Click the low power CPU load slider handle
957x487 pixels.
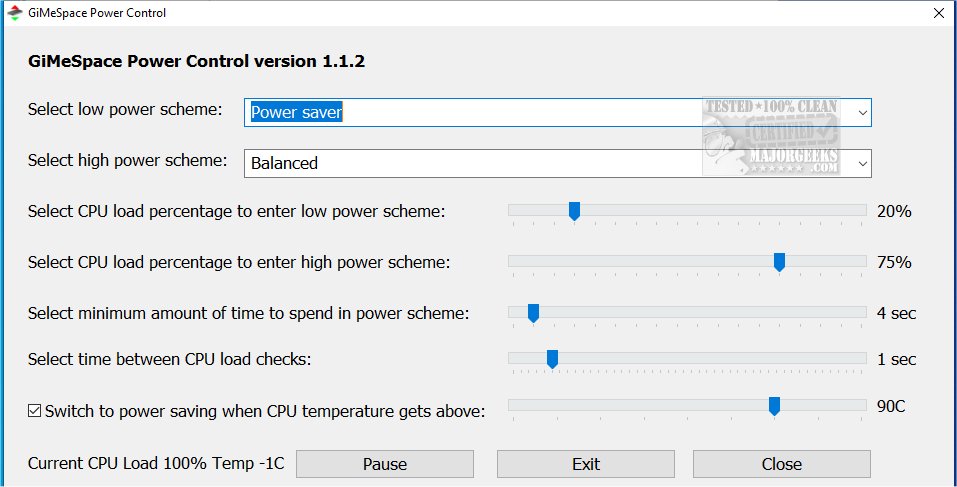point(574,211)
